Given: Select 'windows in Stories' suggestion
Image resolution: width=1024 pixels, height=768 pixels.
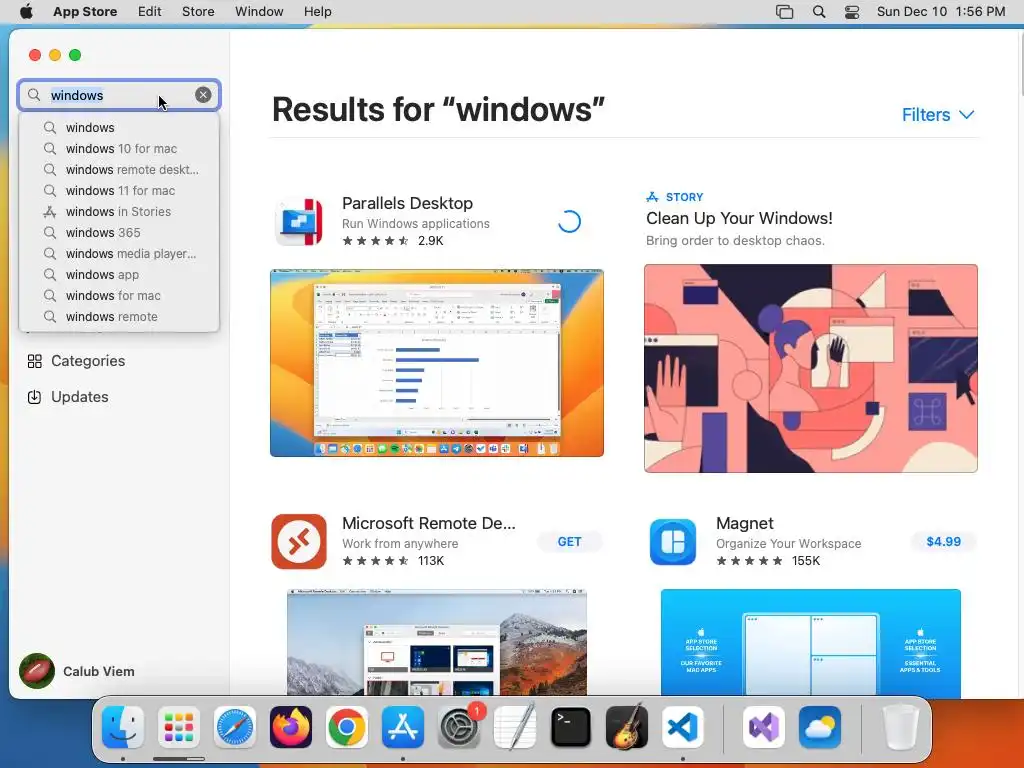Looking at the screenshot, I should (120, 212).
